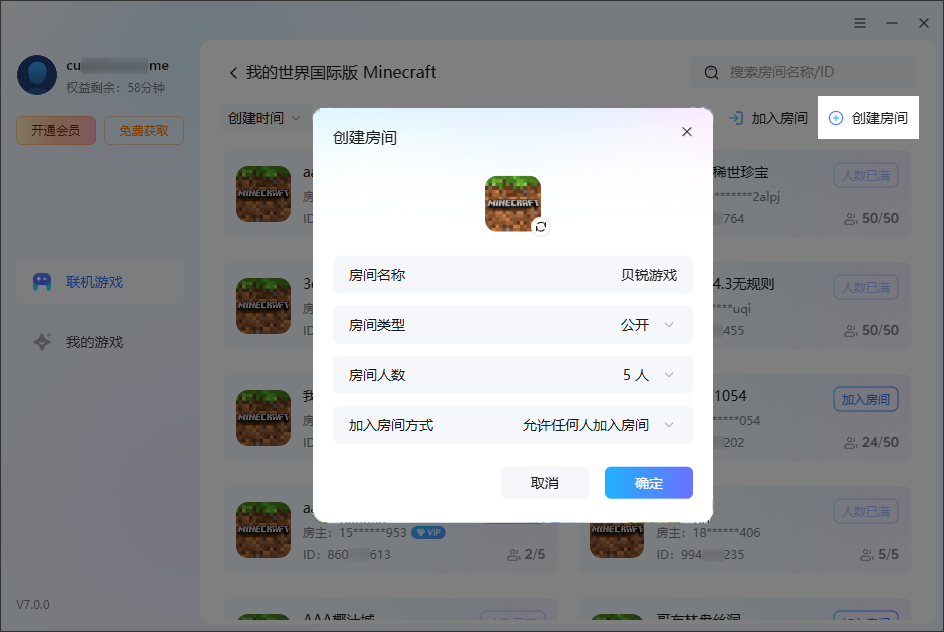Screen dimensions: 944x632
Task: Click the top-bar 加入房间 button
Action: 768,118
